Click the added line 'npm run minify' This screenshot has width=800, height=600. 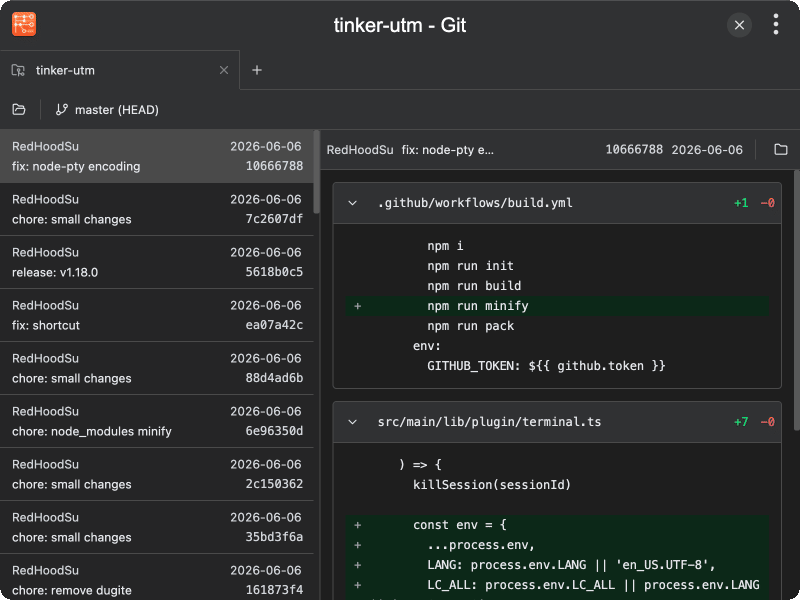tap(557, 306)
